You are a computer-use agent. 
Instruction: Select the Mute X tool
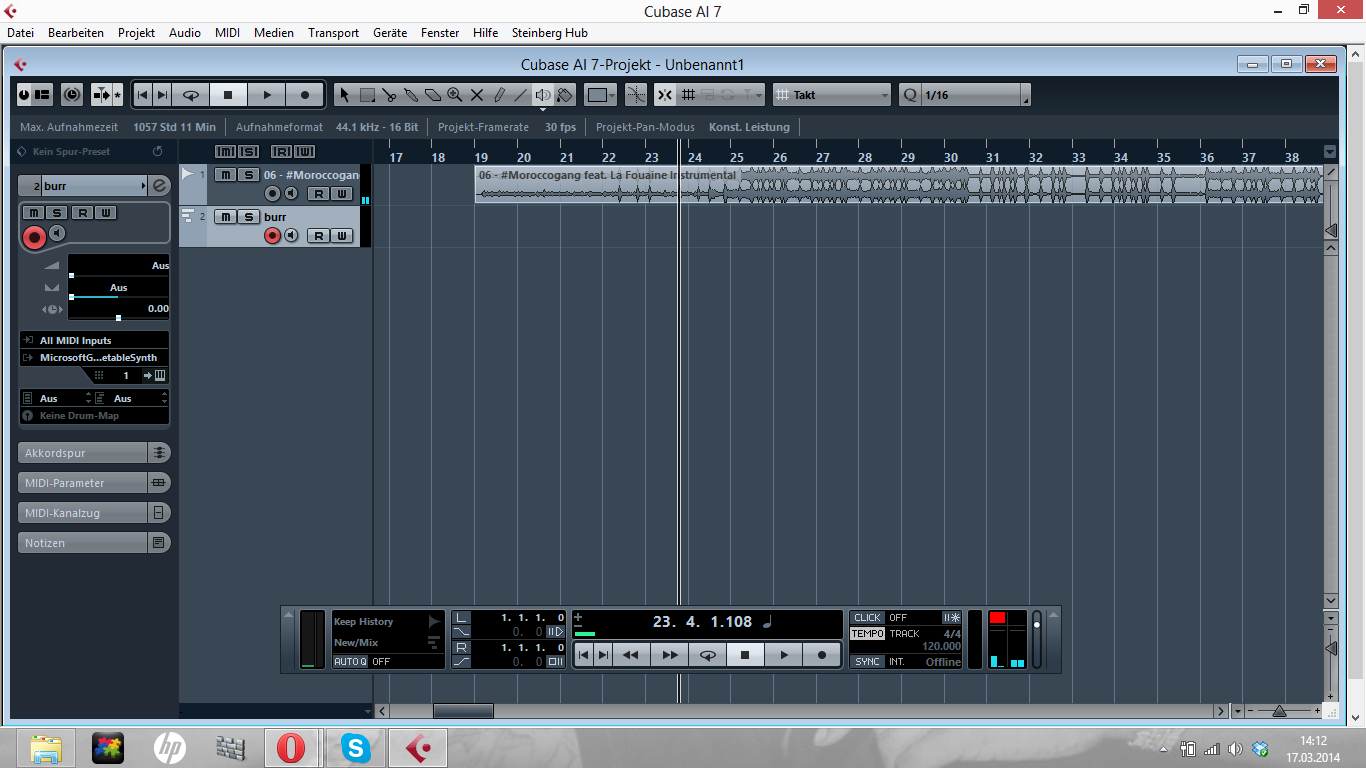tap(477, 95)
